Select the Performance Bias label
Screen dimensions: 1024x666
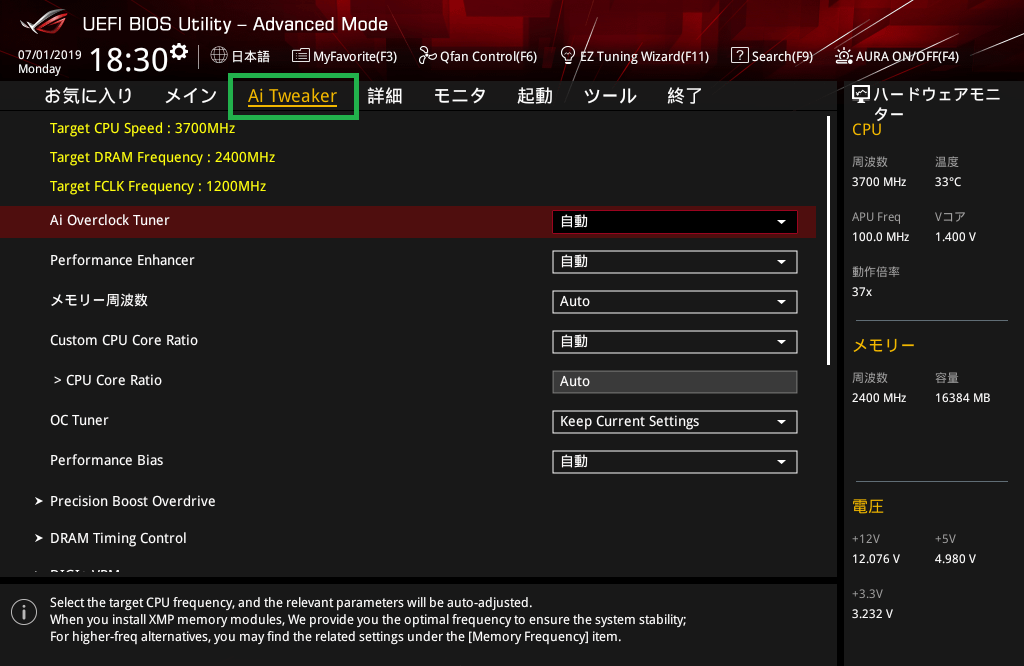tap(106, 460)
